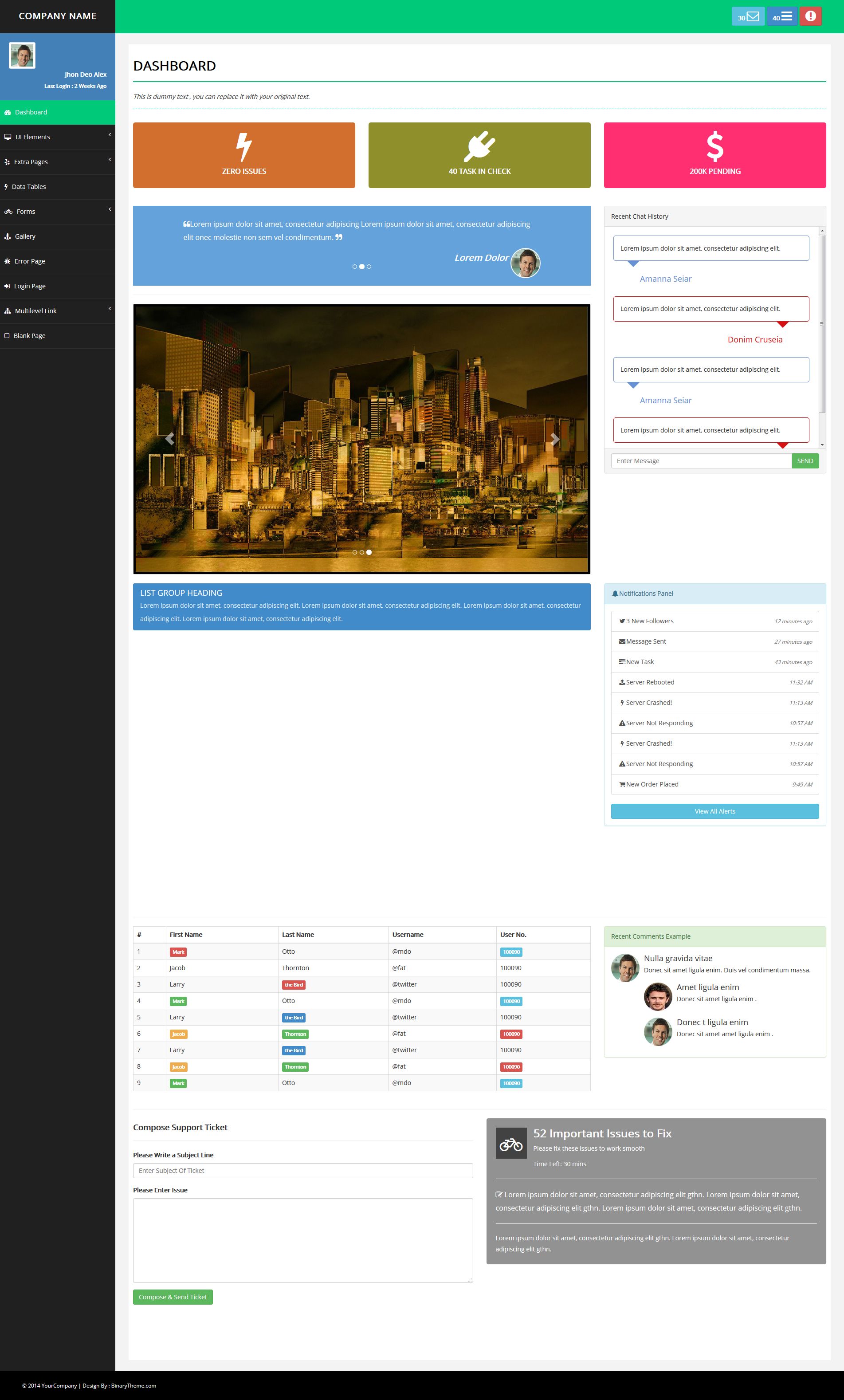Click the tasks icon beside New Task
The image size is (844, 1400).
pyautogui.click(x=622, y=662)
